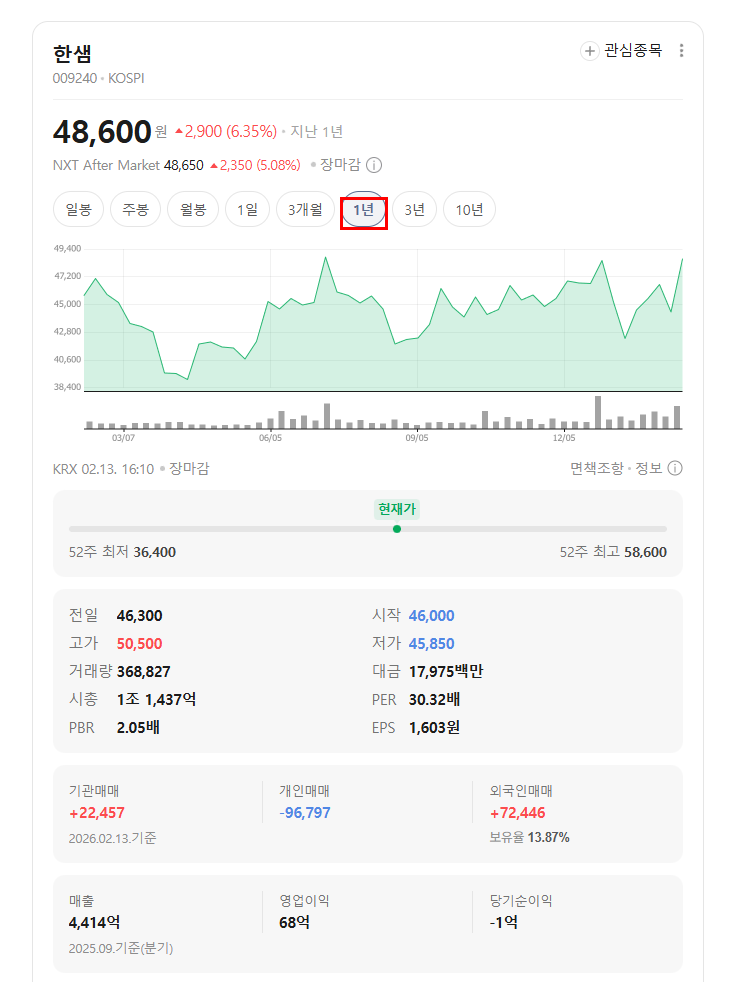Click the 당기순이익 value -1억
The image size is (739, 982).
click(x=504, y=923)
